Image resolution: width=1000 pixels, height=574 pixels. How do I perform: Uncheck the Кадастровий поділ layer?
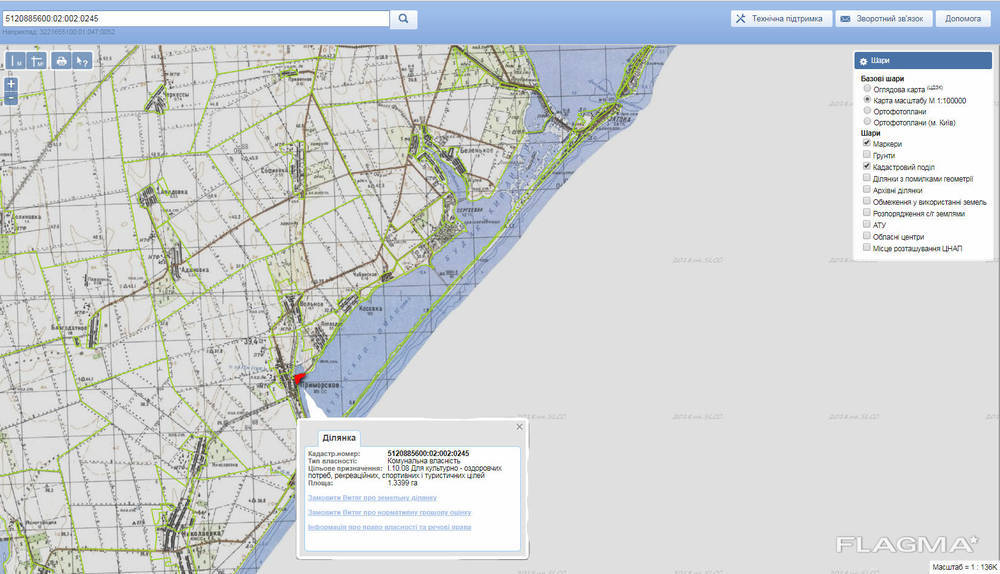pos(866,166)
